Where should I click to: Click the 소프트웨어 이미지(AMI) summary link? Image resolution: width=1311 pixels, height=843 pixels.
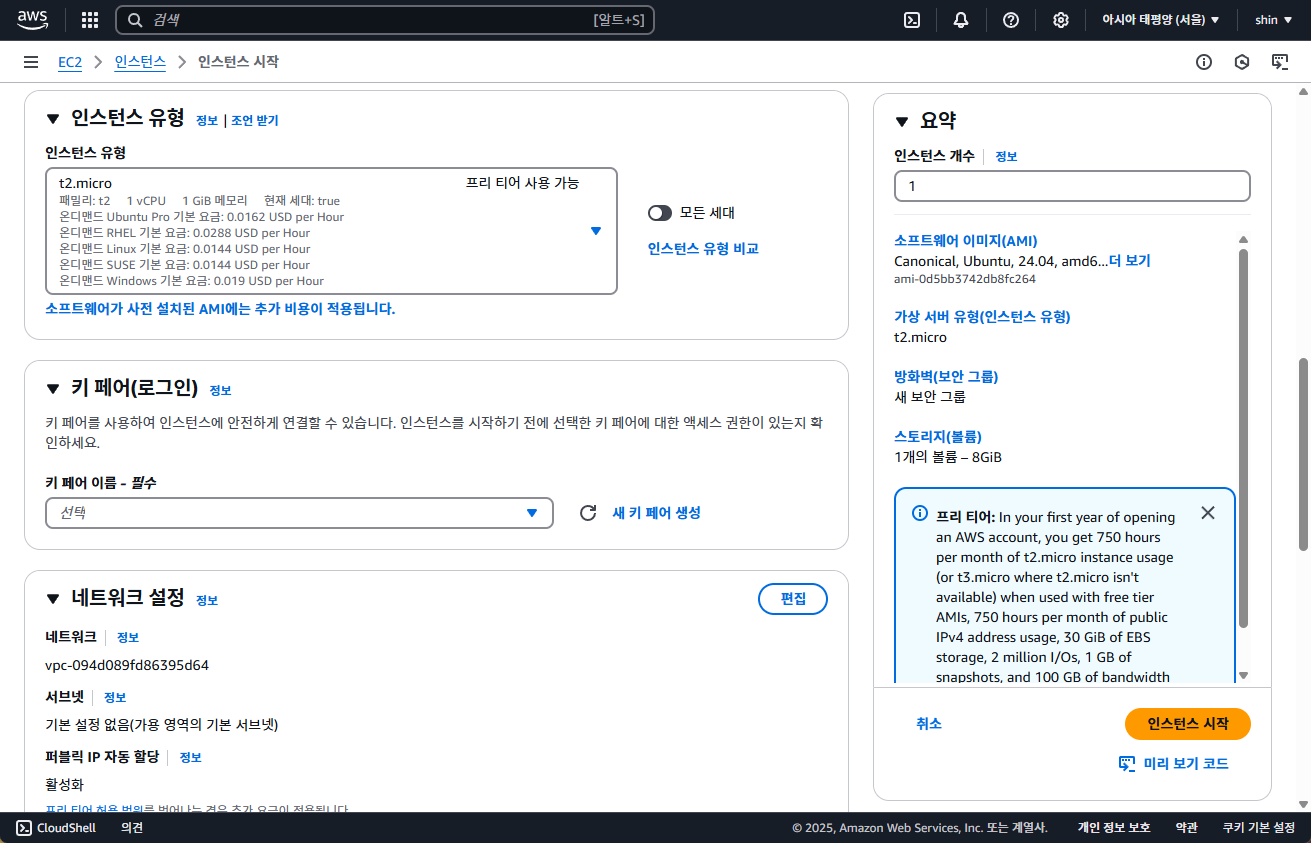[966, 241]
